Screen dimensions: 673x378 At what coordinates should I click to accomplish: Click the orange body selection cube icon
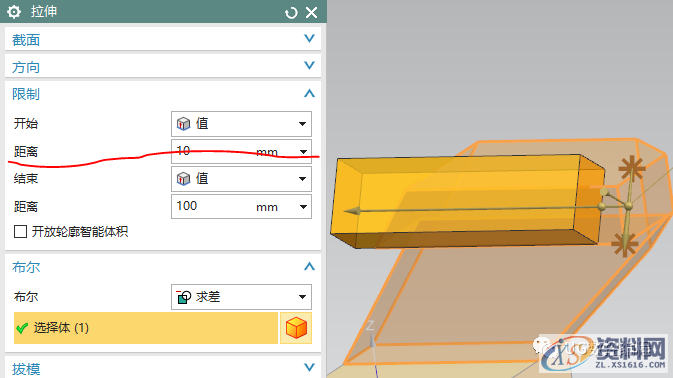tap(296, 328)
